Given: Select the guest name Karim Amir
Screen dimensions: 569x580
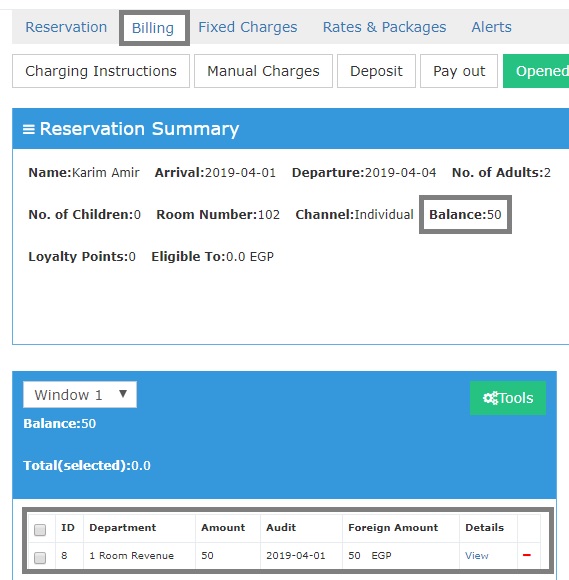Looking at the screenshot, I should tap(105, 173).
